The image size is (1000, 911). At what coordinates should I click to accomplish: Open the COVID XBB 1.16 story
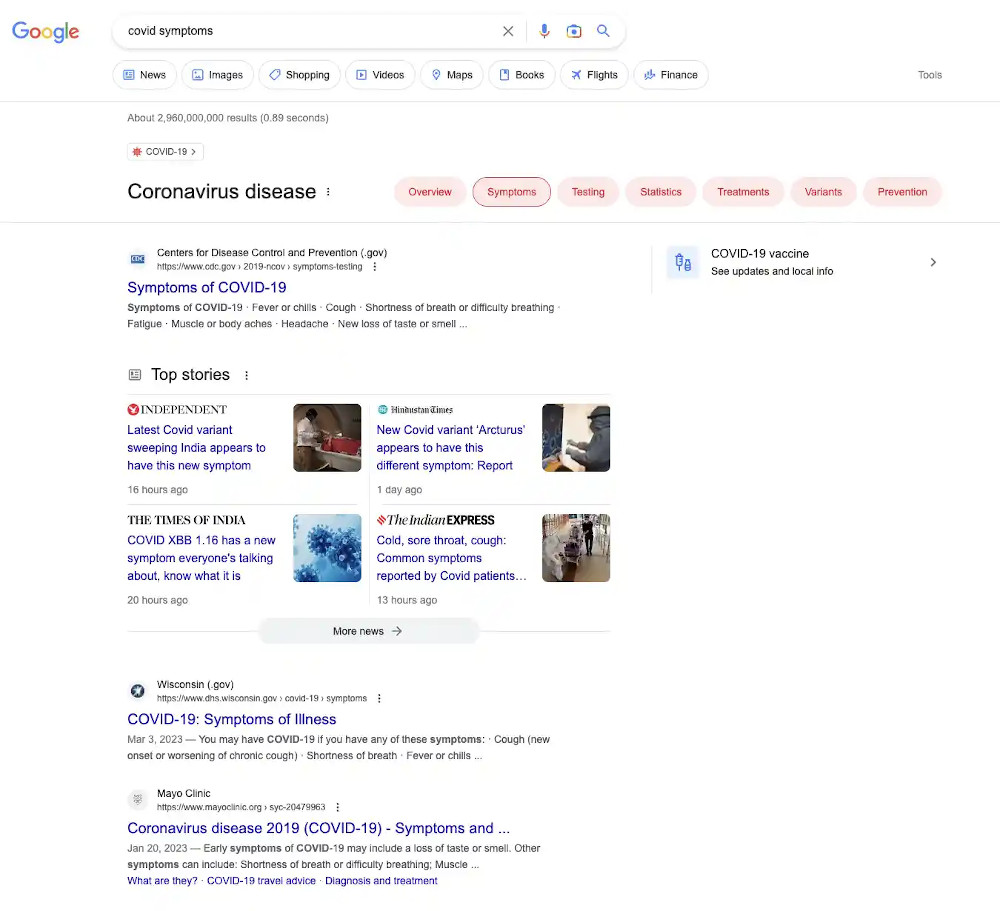(202, 558)
